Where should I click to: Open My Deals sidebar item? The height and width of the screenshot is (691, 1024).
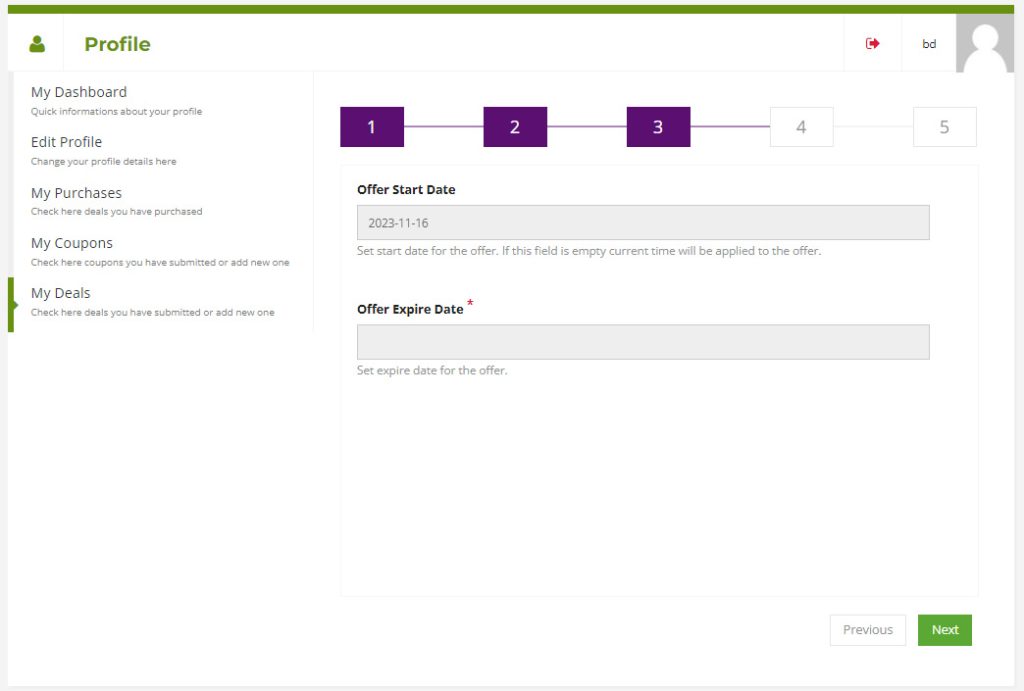[x=61, y=293]
